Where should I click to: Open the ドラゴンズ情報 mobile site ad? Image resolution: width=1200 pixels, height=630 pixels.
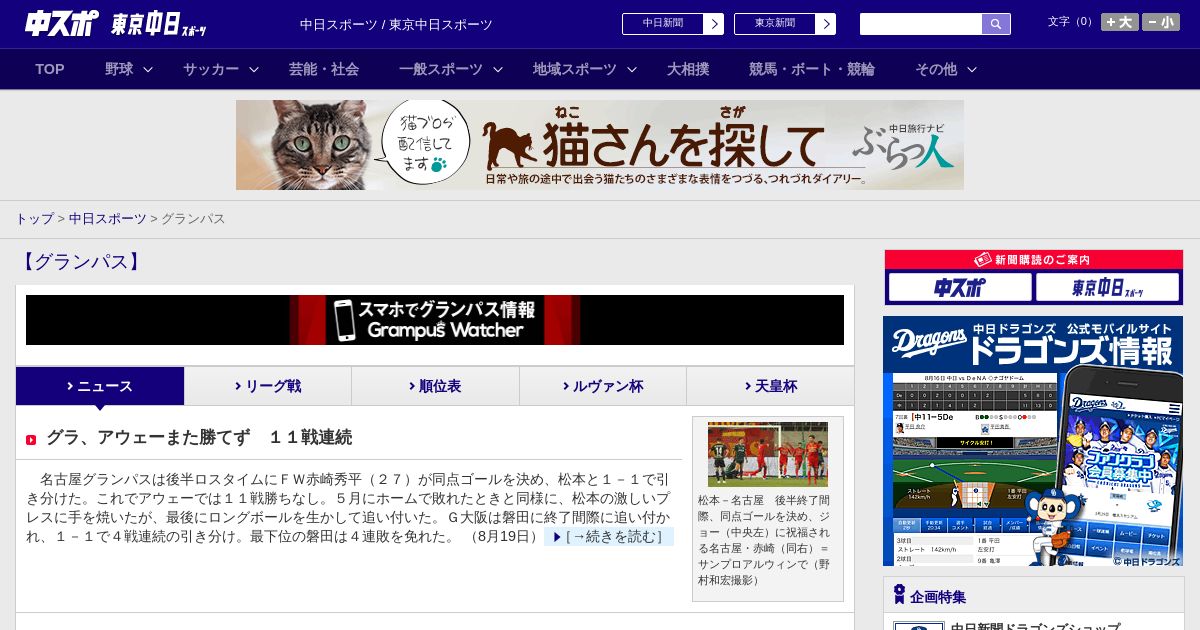[x=1033, y=441]
